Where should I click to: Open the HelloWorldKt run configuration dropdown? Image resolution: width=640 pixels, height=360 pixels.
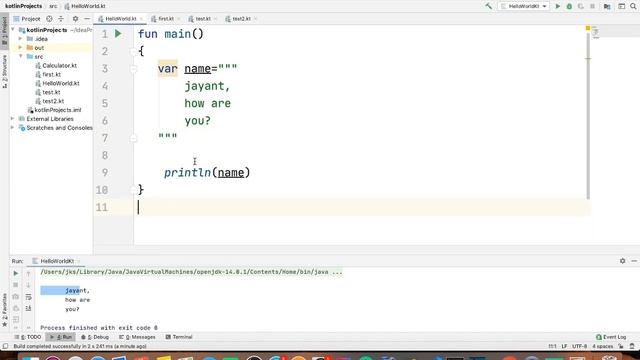coord(524,6)
